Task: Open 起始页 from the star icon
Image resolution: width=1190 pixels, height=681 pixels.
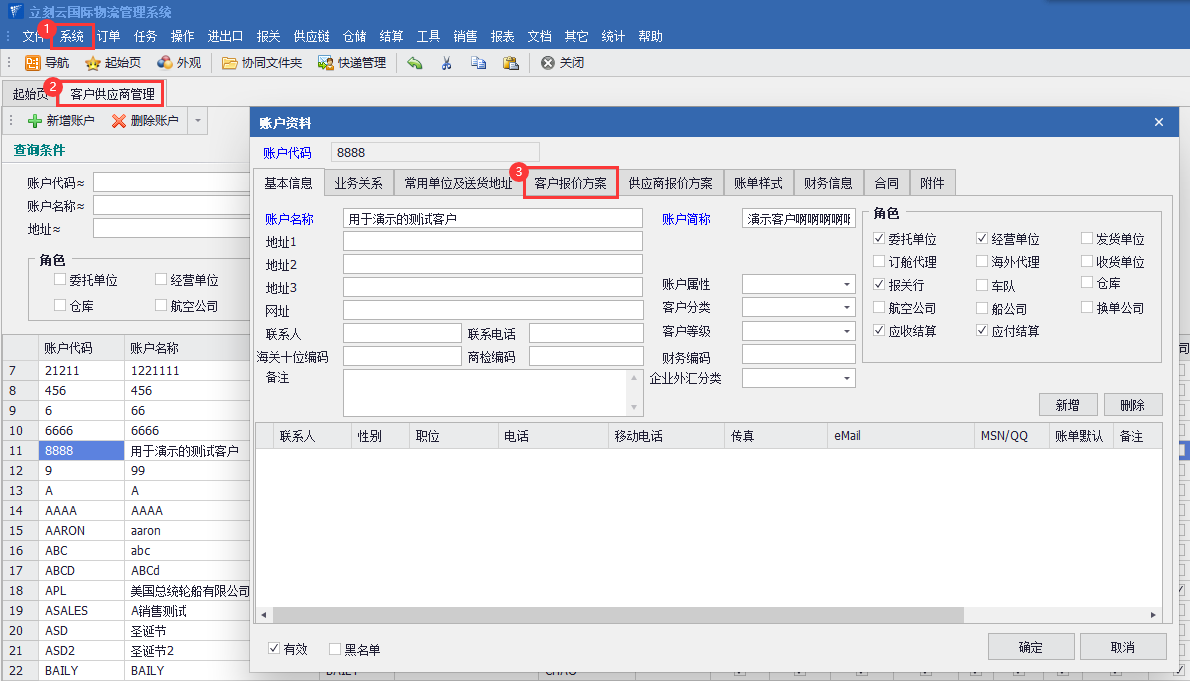Action: pyautogui.click(x=93, y=63)
